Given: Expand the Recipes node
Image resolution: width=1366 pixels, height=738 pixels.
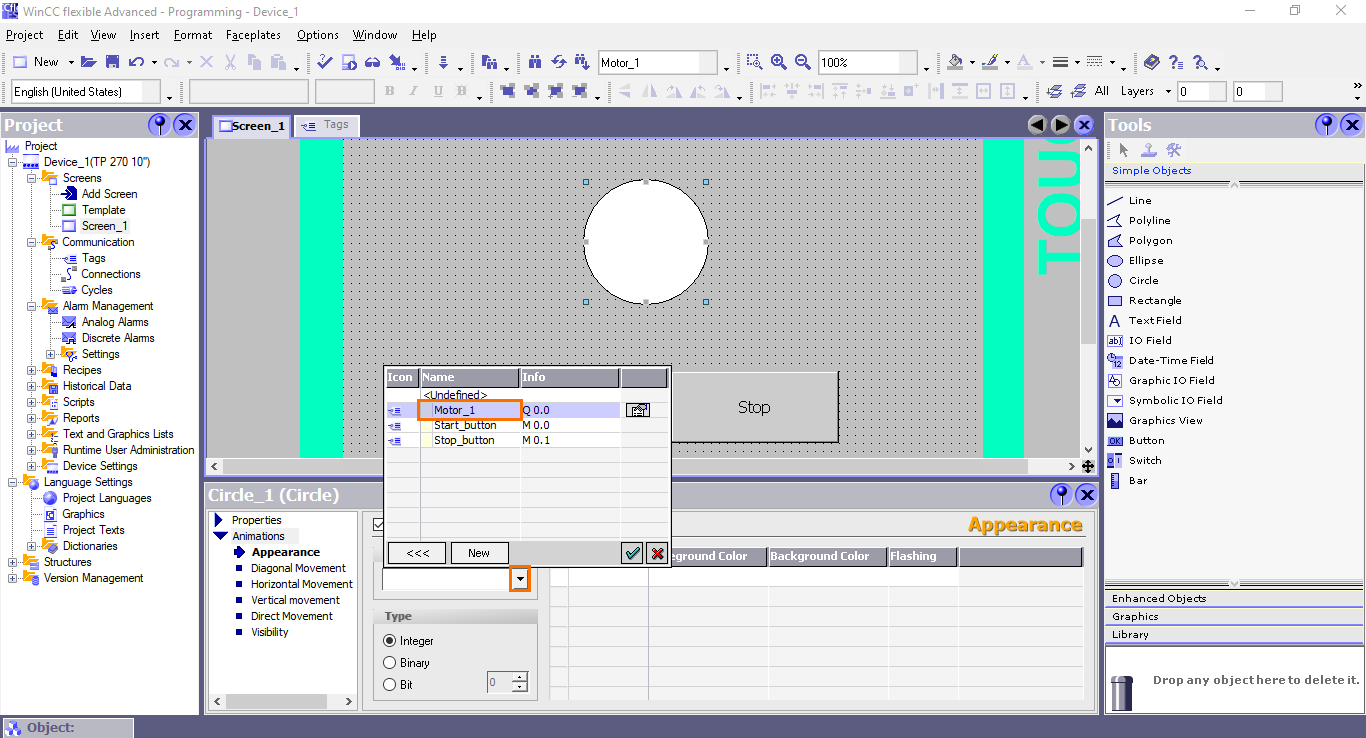Looking at the screenshot, I should click(x=31, y=370).
